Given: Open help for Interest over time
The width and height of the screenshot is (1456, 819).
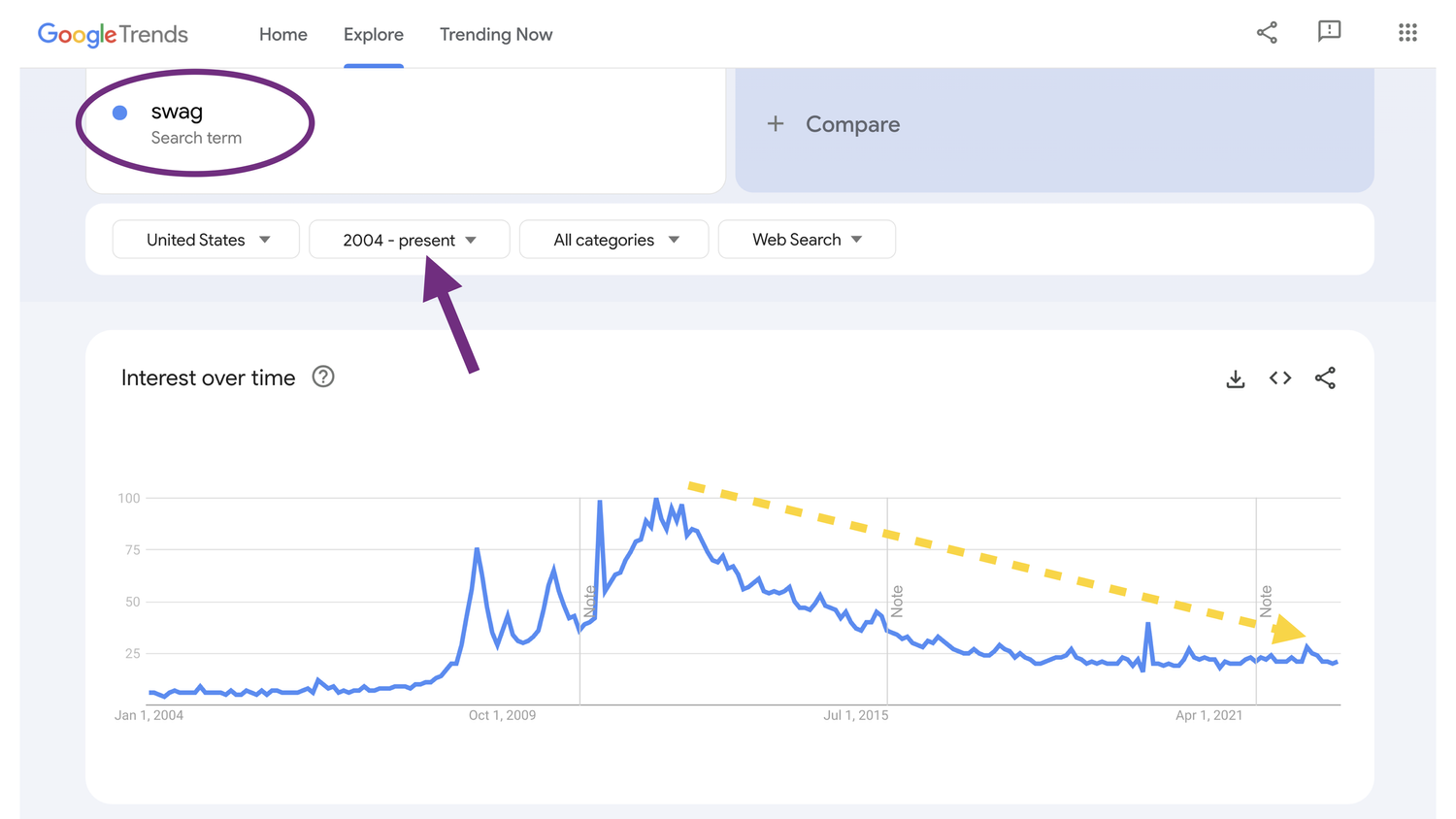Looking at the screenshot, I should (323, 377).
